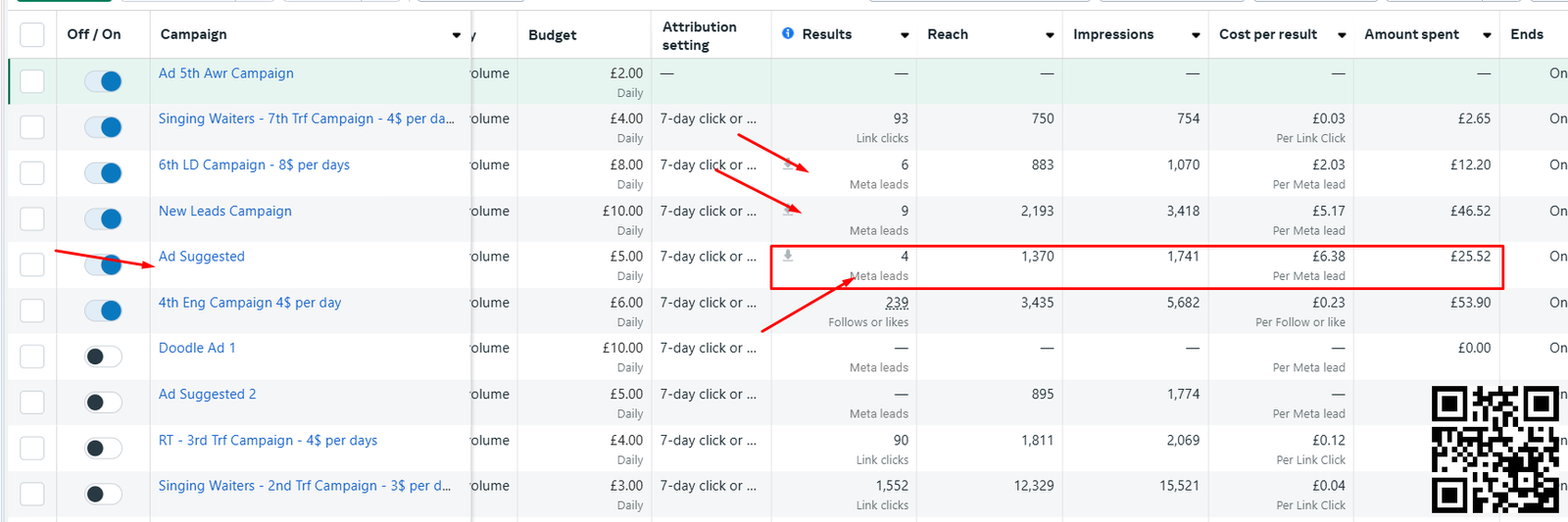Open the Ad Suggested campaign link
The width and height of the screenshot is (1568, 522).
tap(202, 257)
